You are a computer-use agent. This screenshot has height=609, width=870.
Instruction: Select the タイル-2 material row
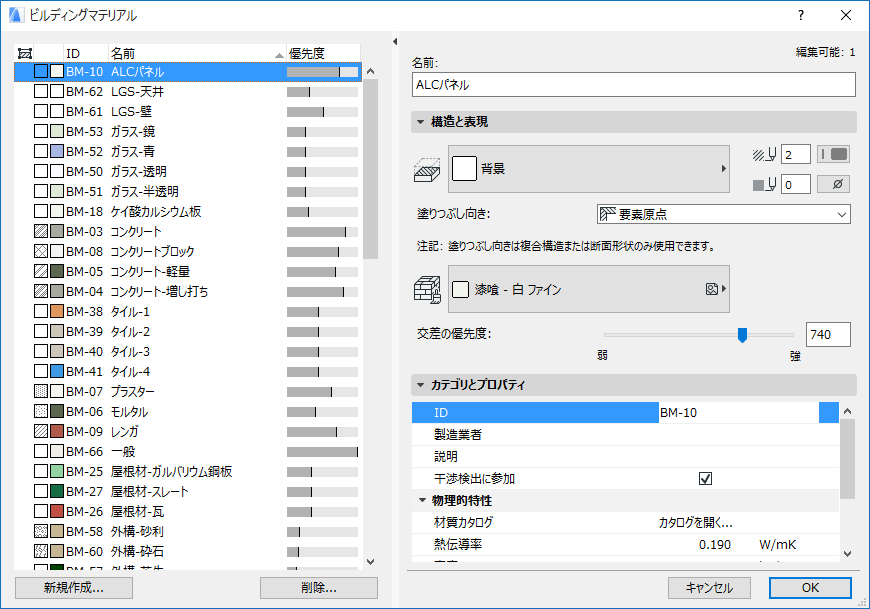[x=188, y=332]
